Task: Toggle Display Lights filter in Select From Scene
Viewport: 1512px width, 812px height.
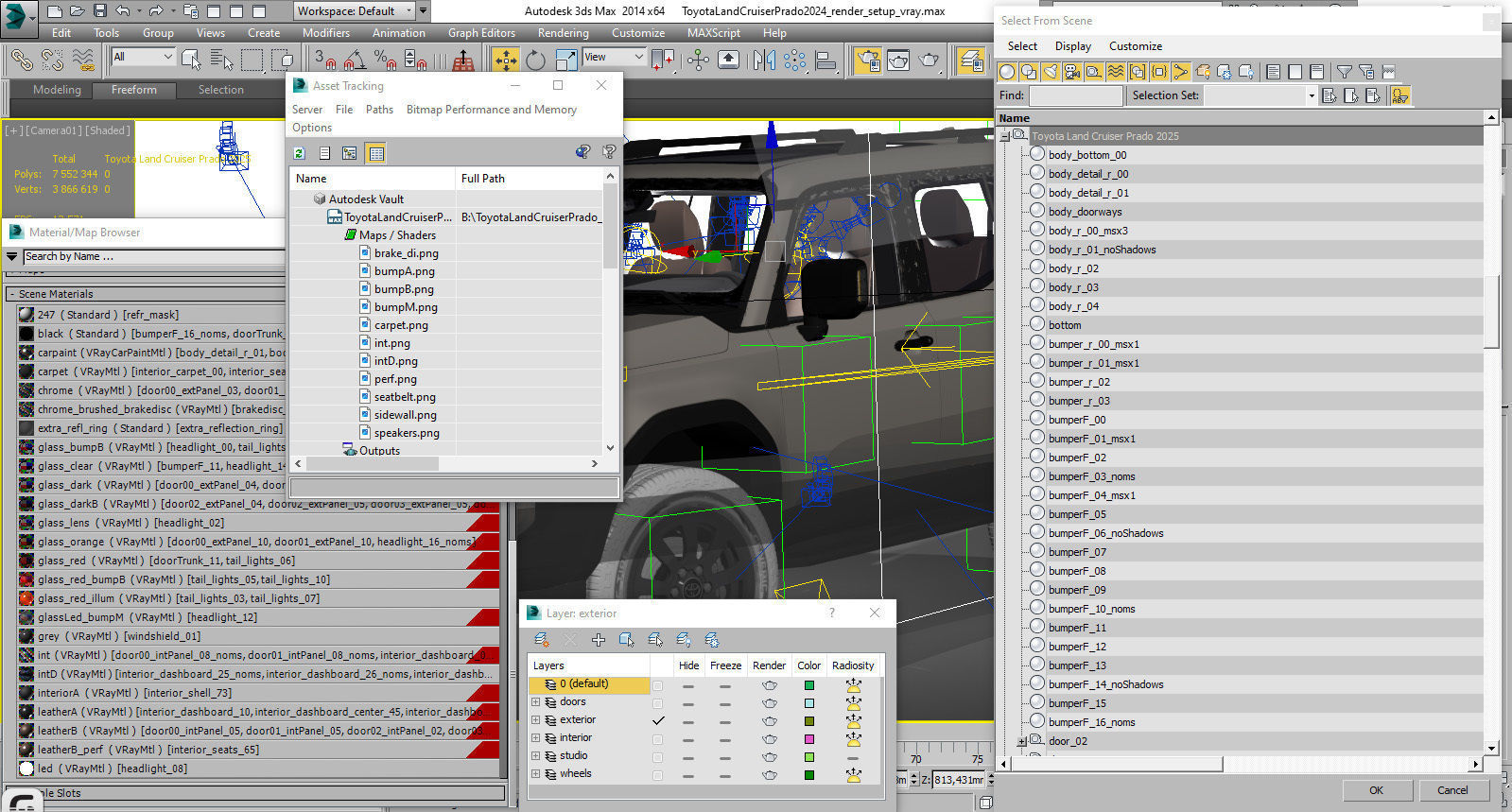Action: point(1051,72)
